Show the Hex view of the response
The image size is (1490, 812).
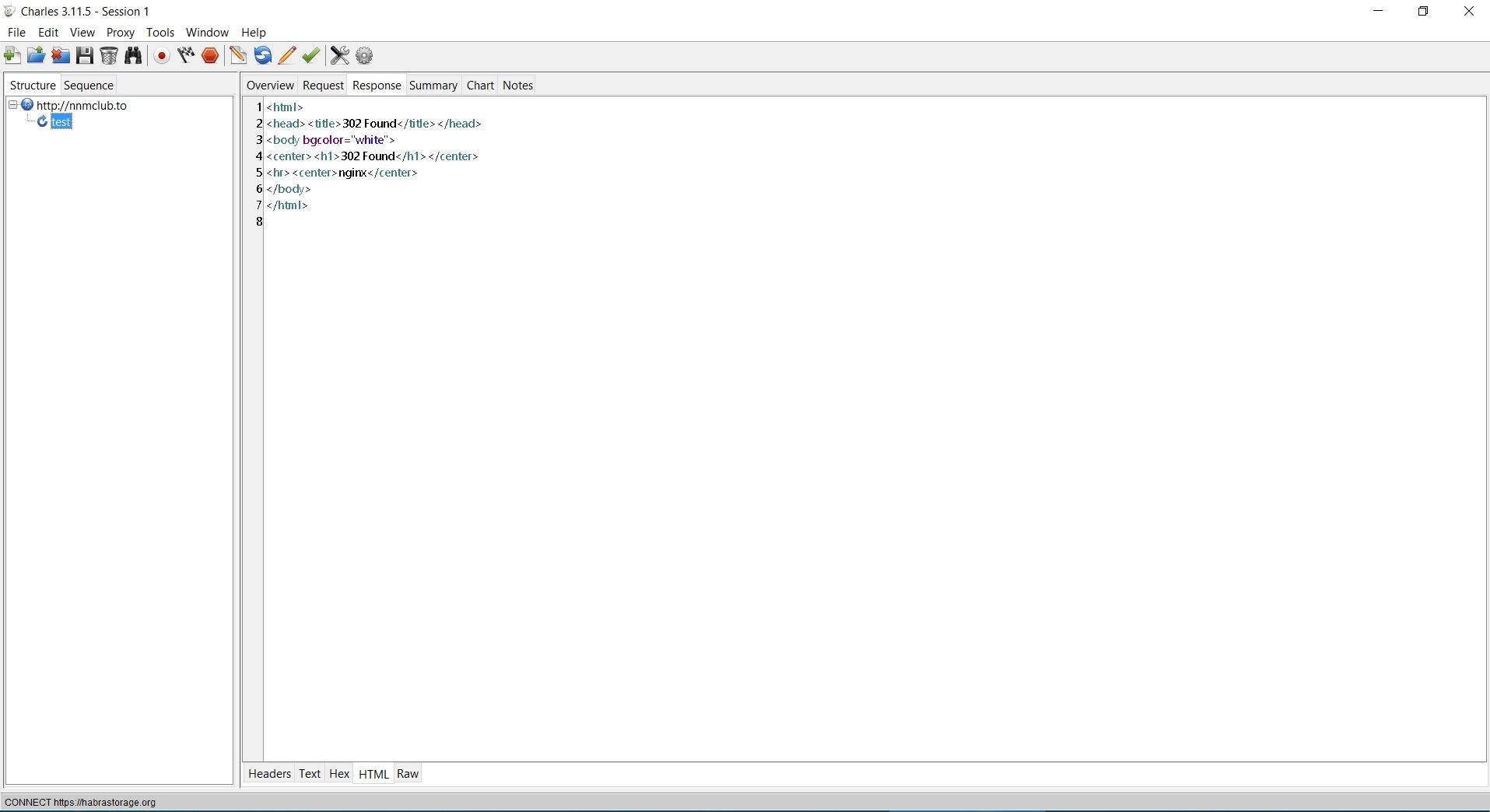[x=339, y=774]
